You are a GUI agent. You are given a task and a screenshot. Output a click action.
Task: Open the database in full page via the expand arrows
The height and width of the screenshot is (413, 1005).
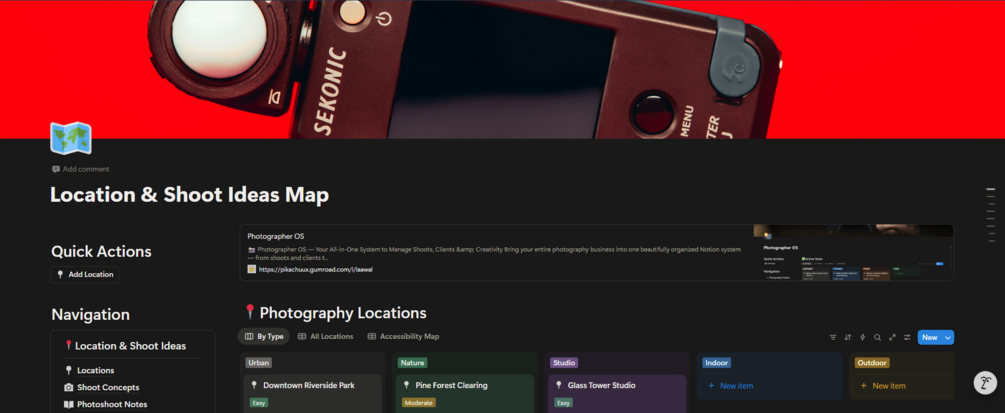tap(892, 337)
